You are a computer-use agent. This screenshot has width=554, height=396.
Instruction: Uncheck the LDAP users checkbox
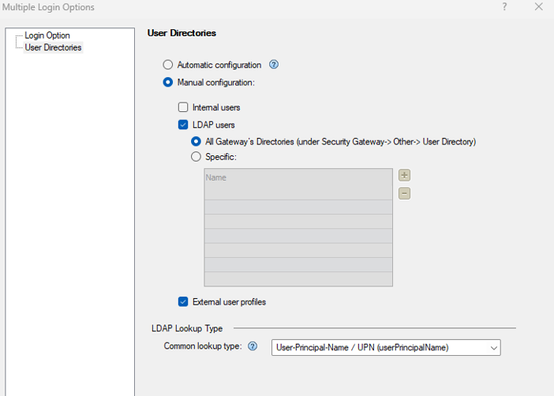[x=183, y=125]
